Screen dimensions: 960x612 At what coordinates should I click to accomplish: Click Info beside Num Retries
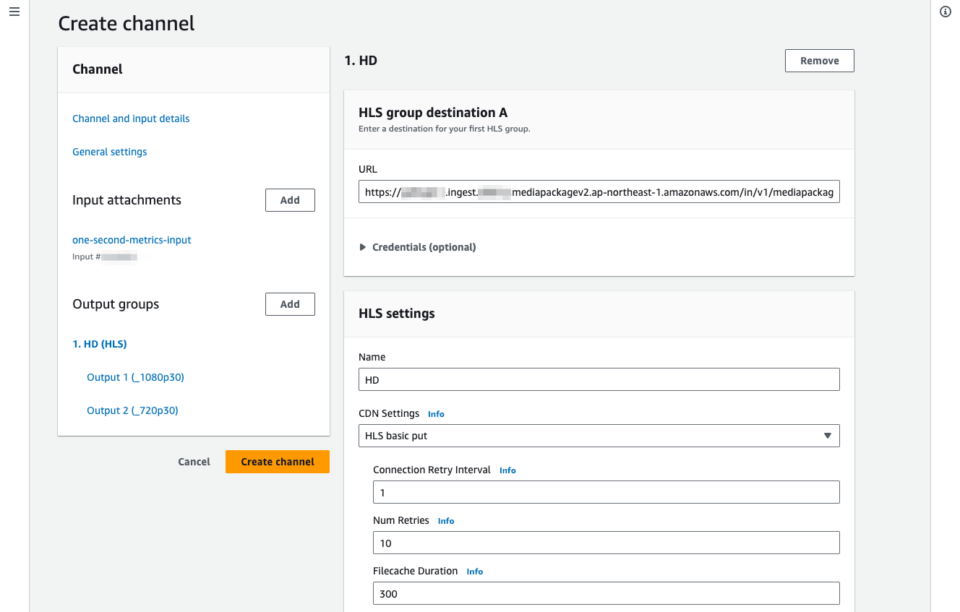(446, 520)
